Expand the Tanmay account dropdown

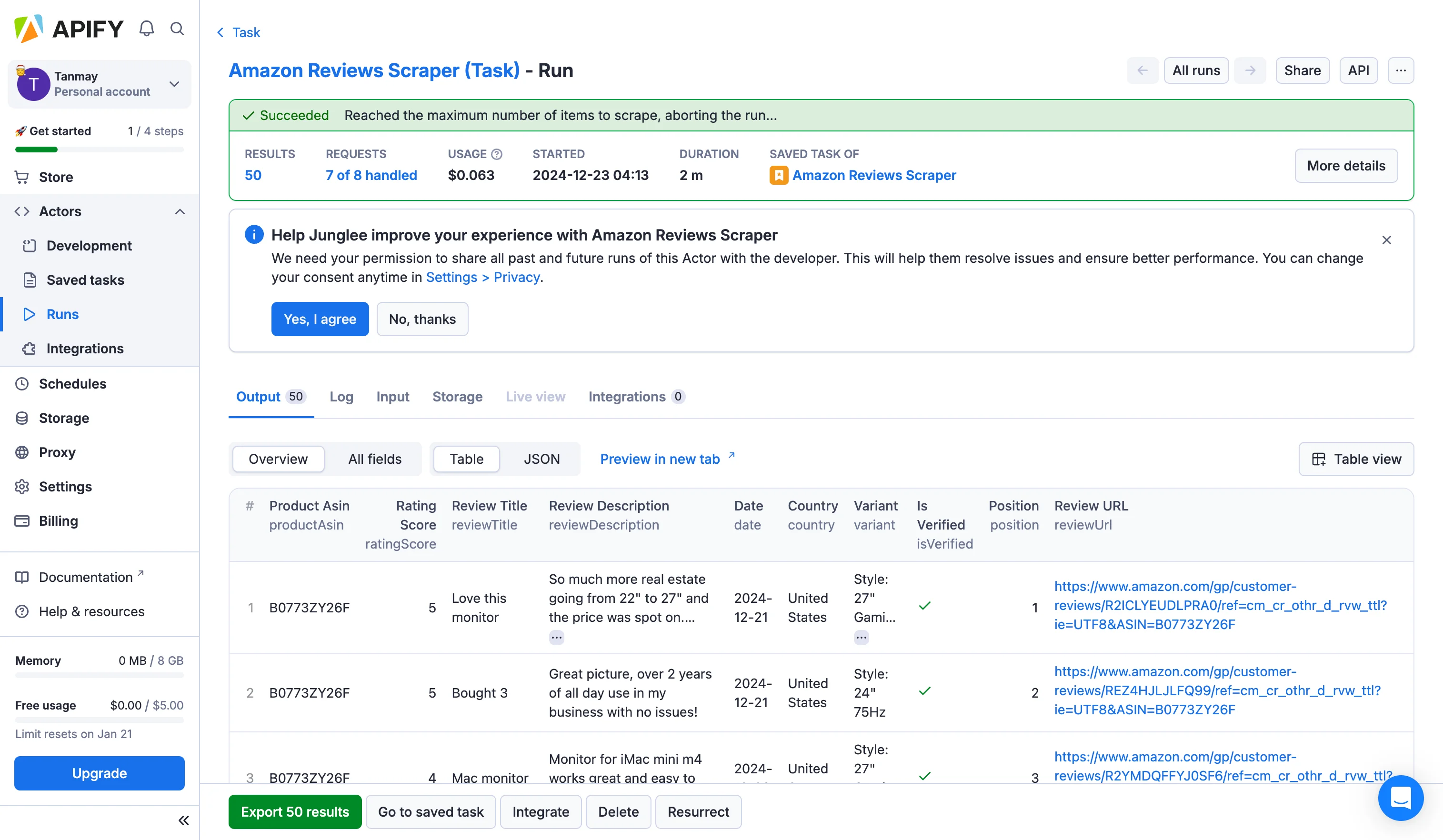click(174, 84)
